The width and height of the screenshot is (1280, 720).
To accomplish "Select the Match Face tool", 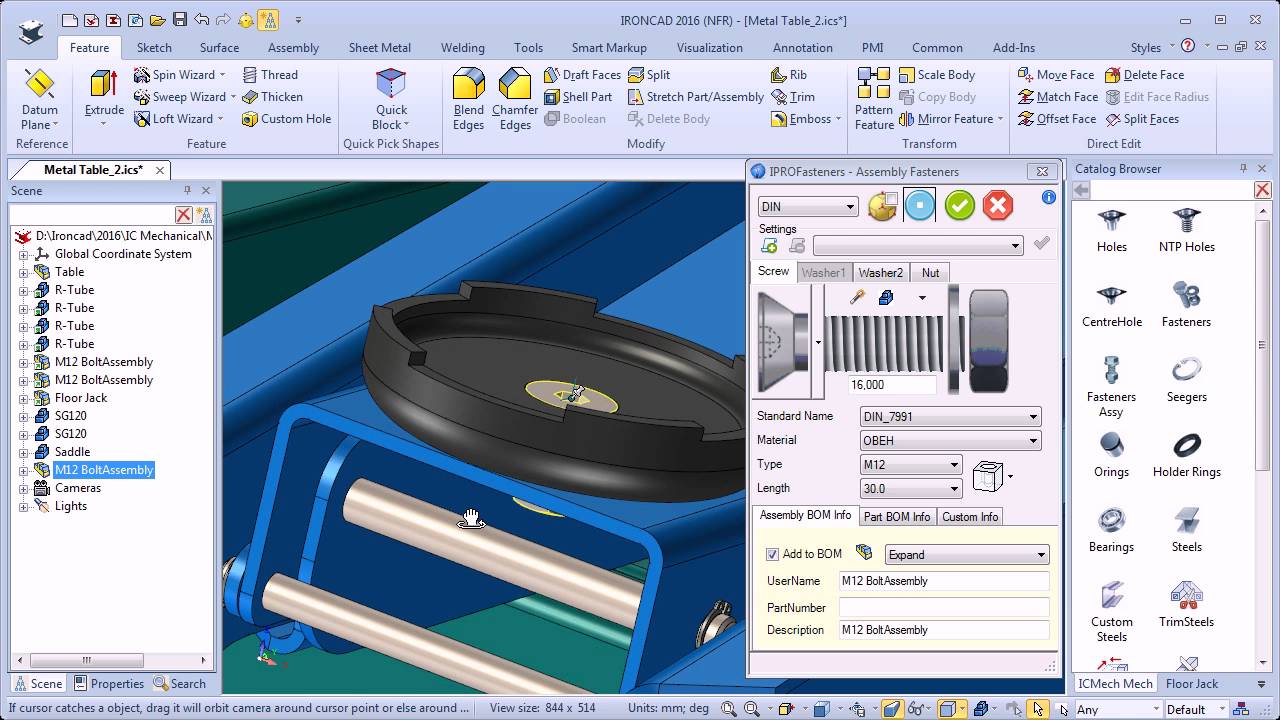I will [1058, 97].
